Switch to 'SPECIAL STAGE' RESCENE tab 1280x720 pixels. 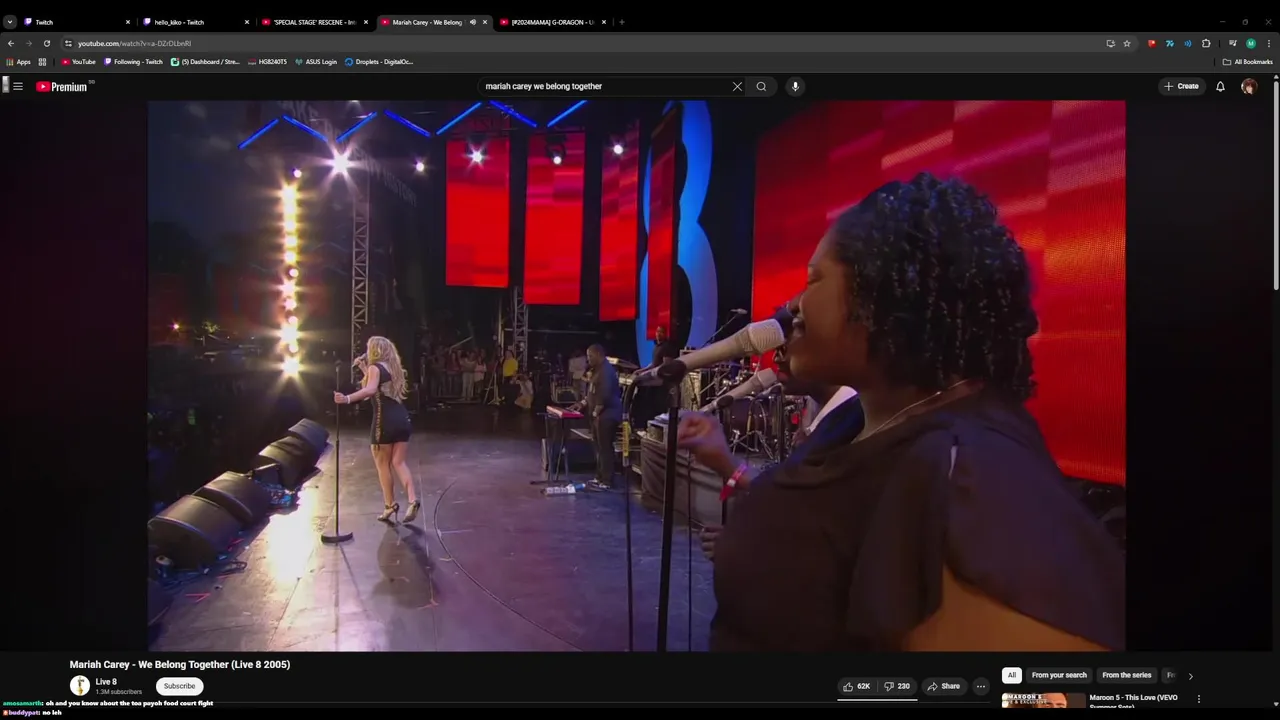(x=315, y=22)
